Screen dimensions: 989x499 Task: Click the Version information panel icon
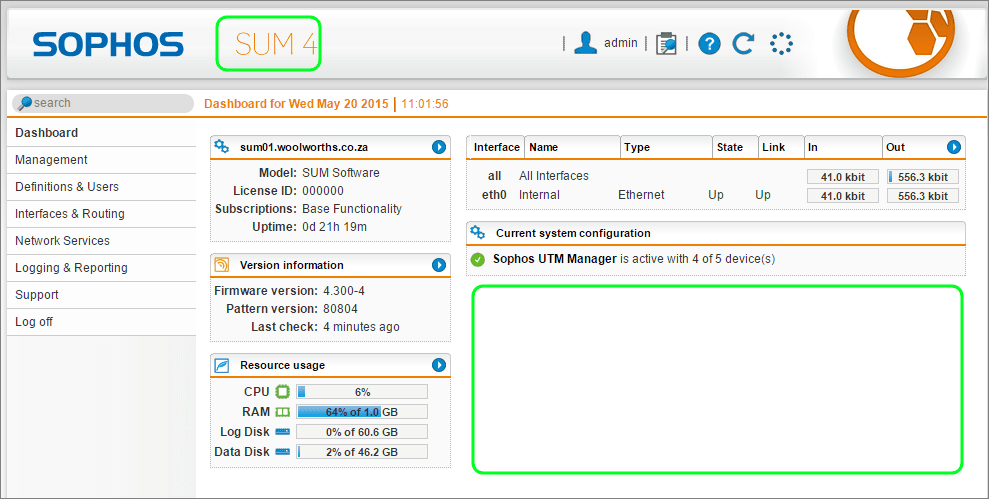(221, 265)
